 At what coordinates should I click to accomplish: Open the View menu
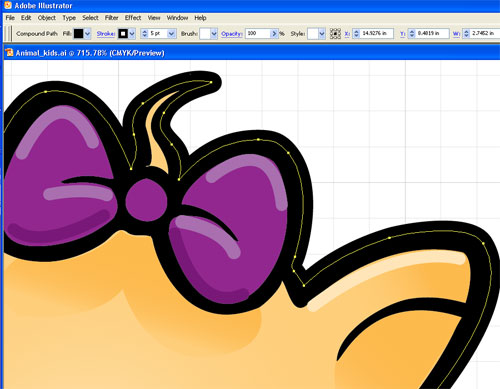(154, 18)
